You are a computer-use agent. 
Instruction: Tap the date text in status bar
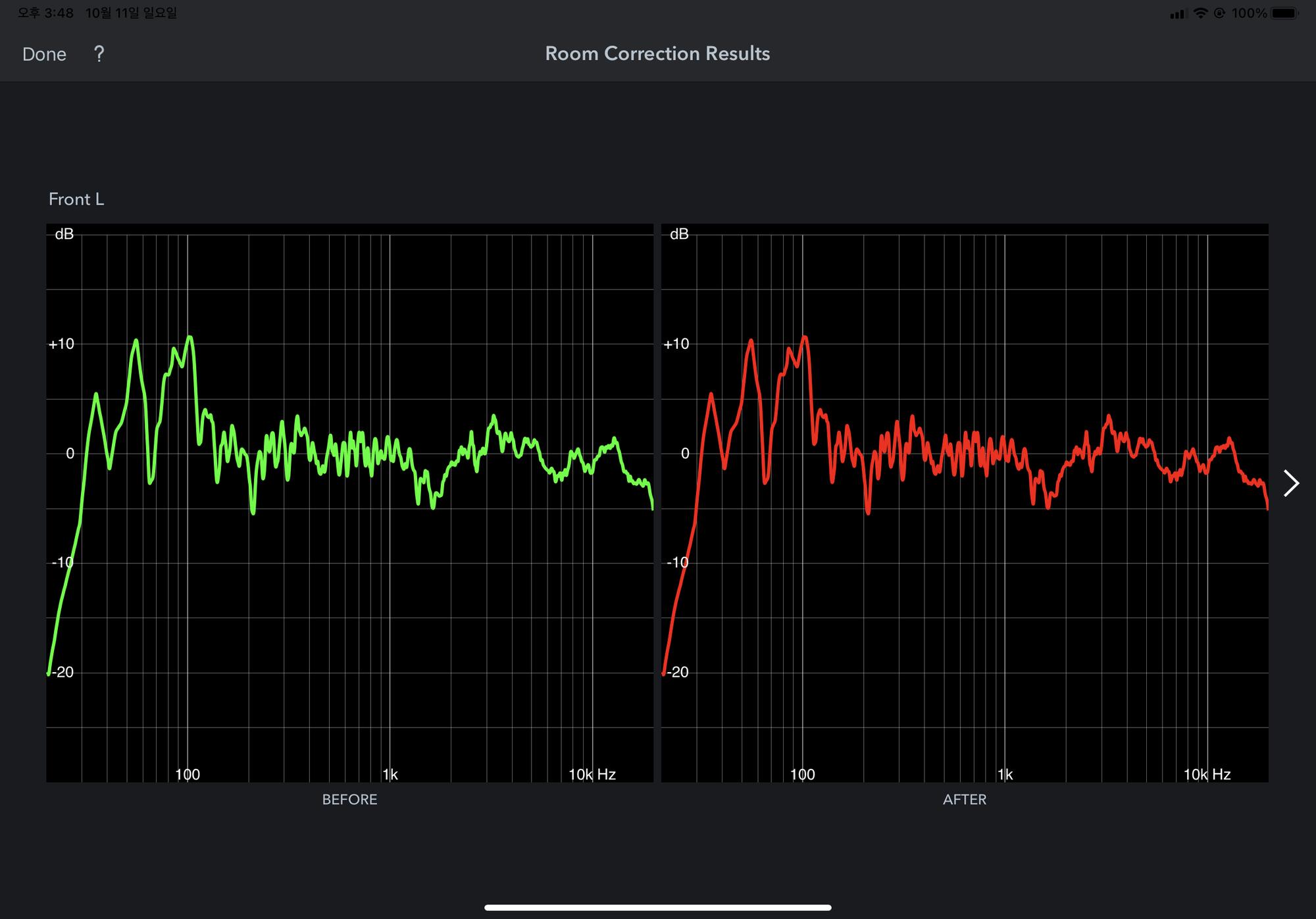[x=131, y=13]
